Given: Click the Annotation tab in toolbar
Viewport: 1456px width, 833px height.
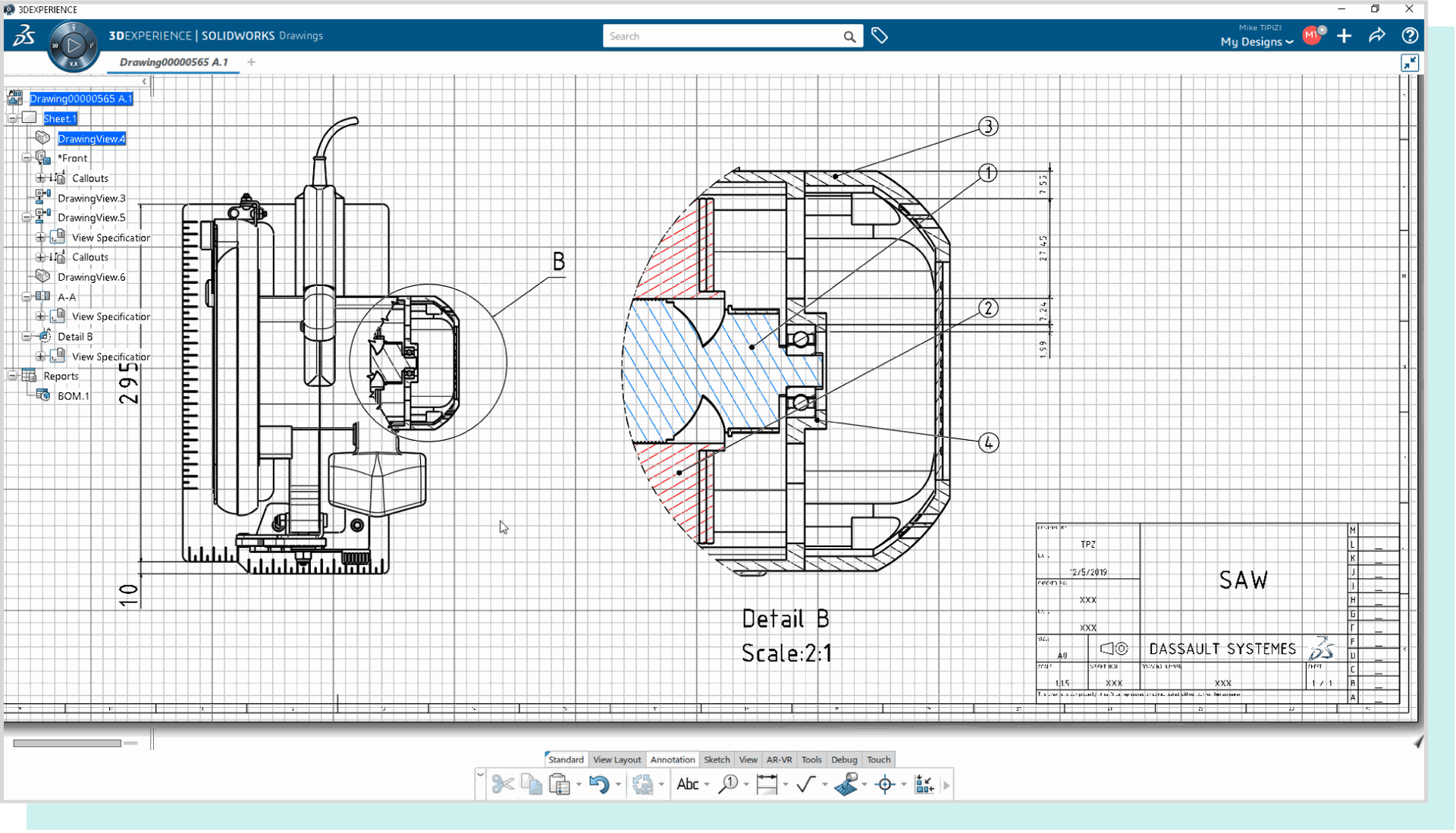Looking at the screenshot, I should [x=672, y=759].
